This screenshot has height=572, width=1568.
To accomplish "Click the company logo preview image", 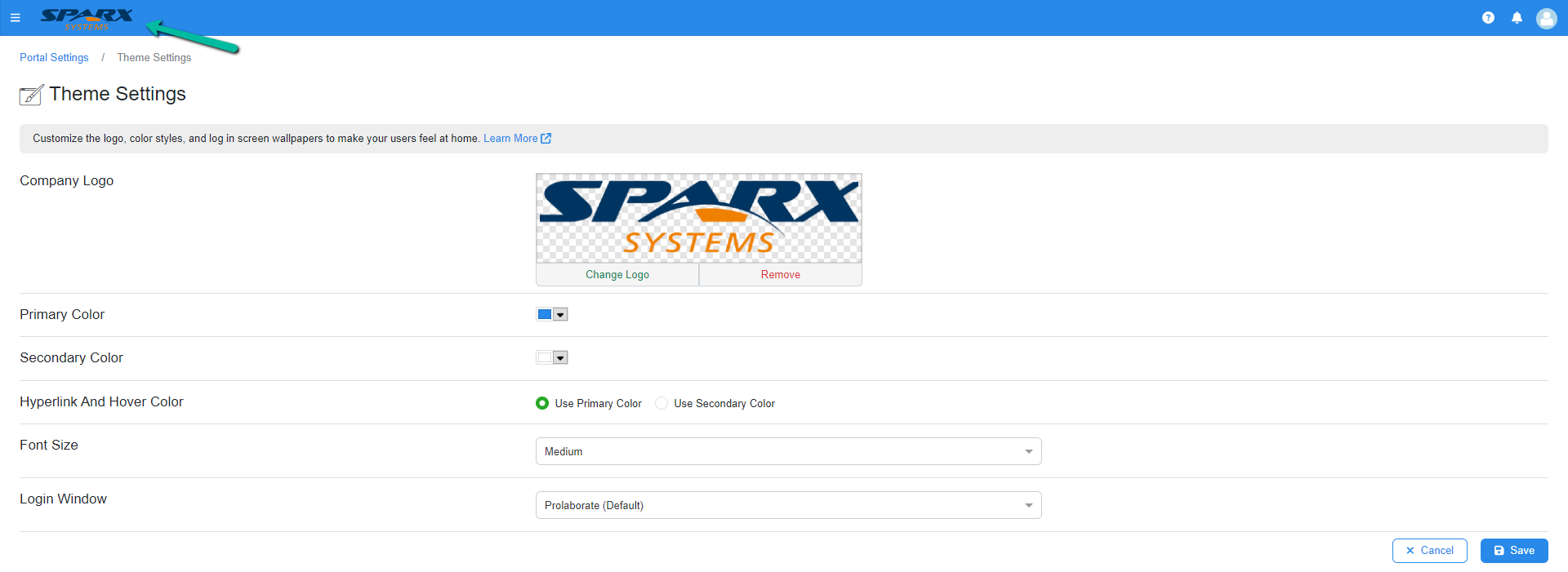I will (x=699, y=218).
